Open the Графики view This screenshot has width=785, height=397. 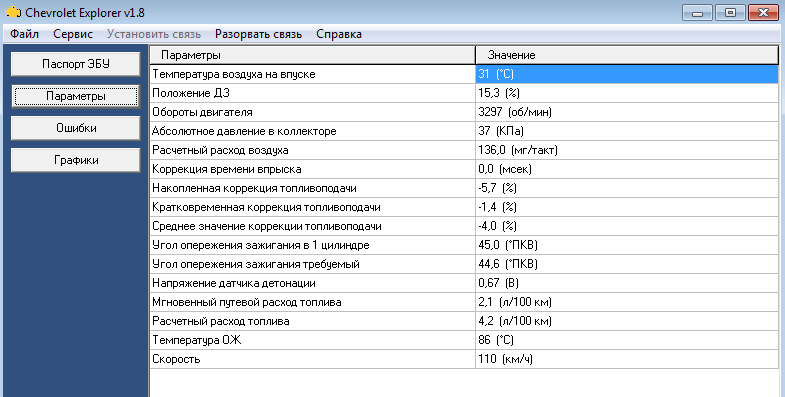coord(76,160)
